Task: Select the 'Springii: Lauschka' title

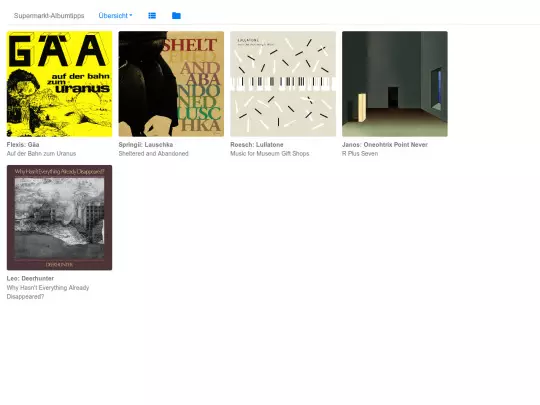Action: click(146, 145)
